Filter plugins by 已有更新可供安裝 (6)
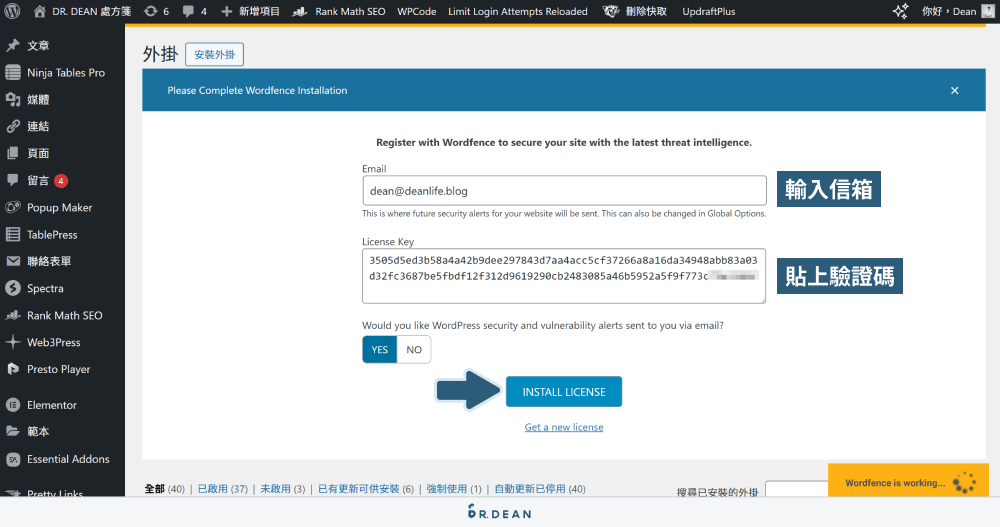1000x527 pixels. [366, 489]
